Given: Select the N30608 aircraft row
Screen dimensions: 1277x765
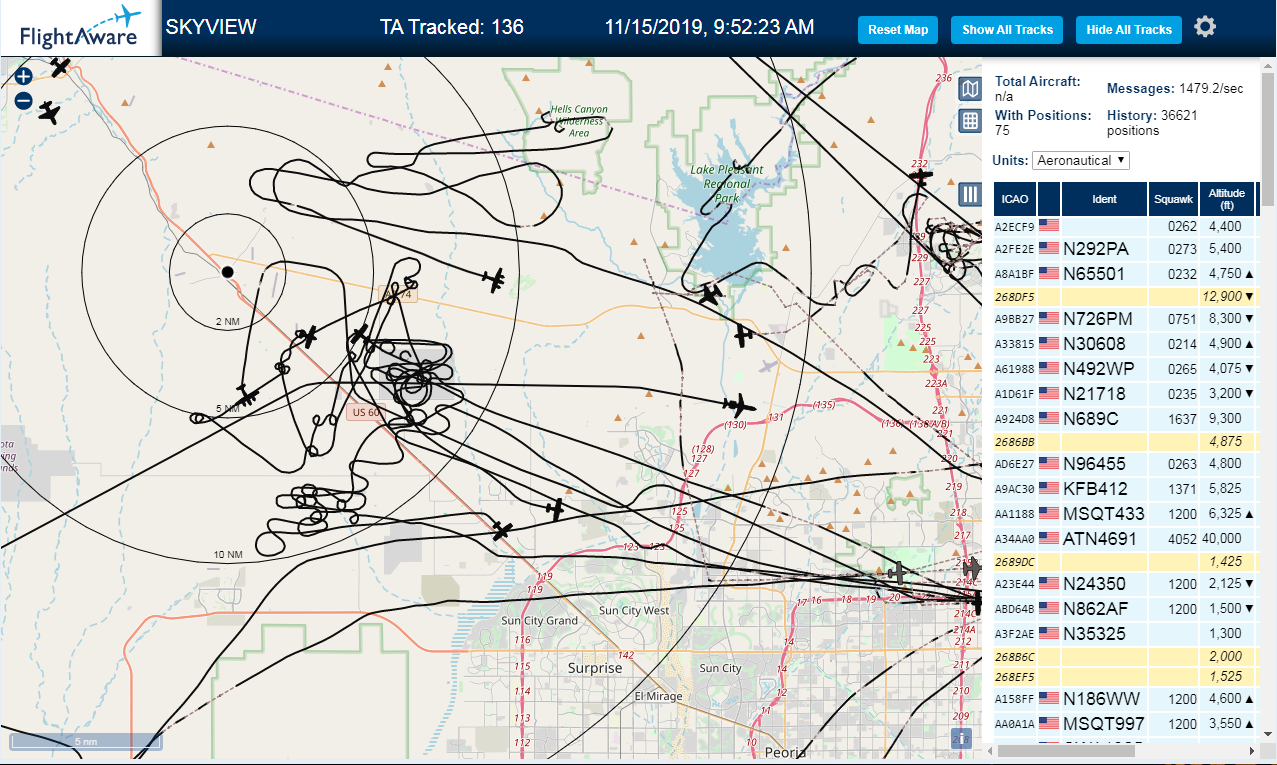Looking at the screenshot, I should (1125, 344).
